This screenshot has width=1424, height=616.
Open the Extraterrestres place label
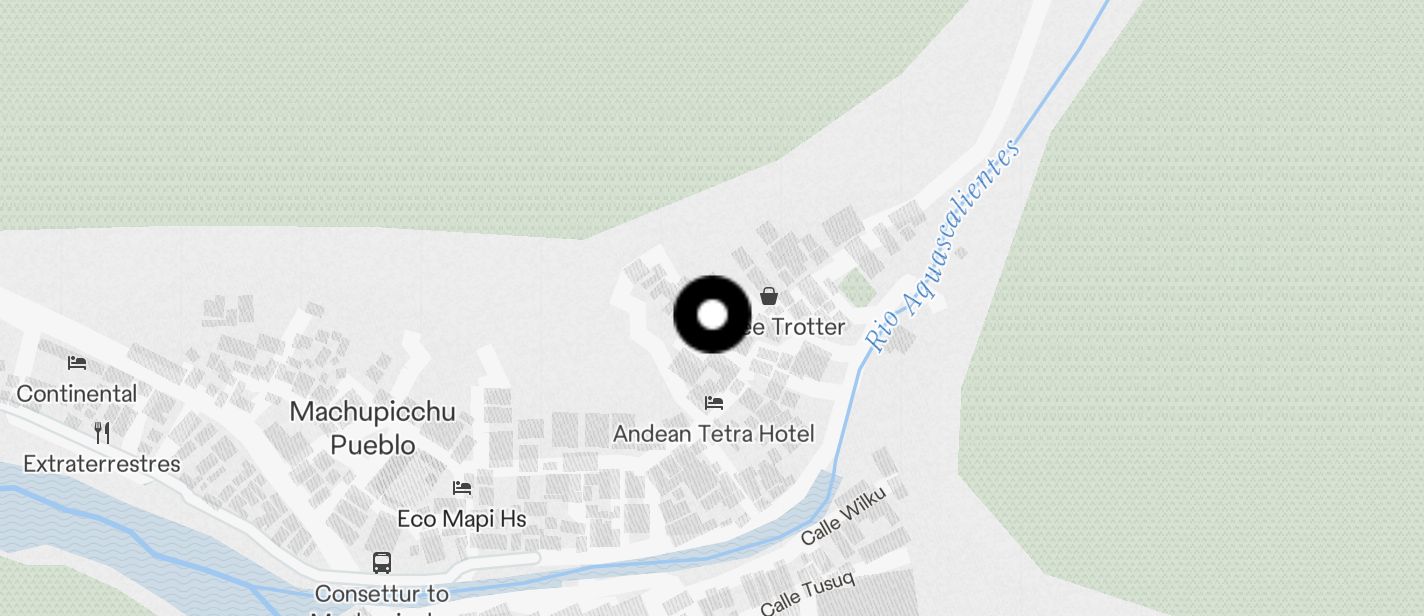point(102,464)
